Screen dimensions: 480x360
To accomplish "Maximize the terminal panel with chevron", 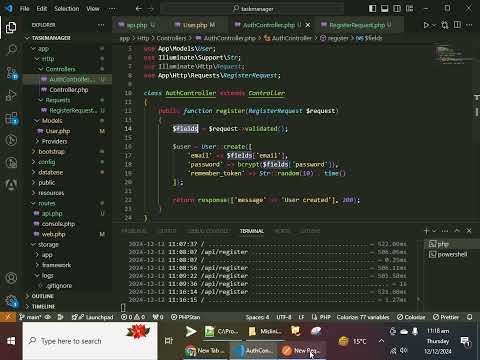I will tap(457, 231).
